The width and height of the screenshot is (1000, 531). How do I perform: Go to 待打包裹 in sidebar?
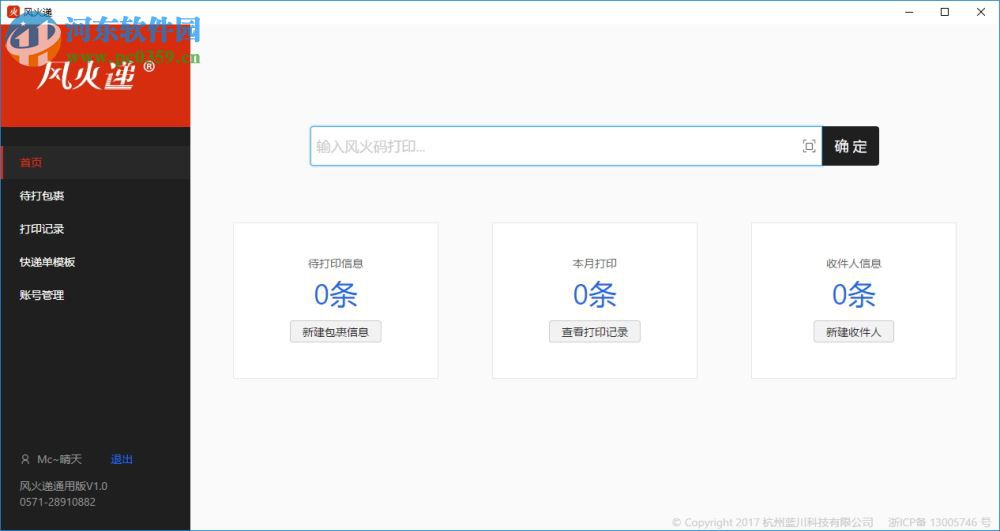click(x=95, y=196)
